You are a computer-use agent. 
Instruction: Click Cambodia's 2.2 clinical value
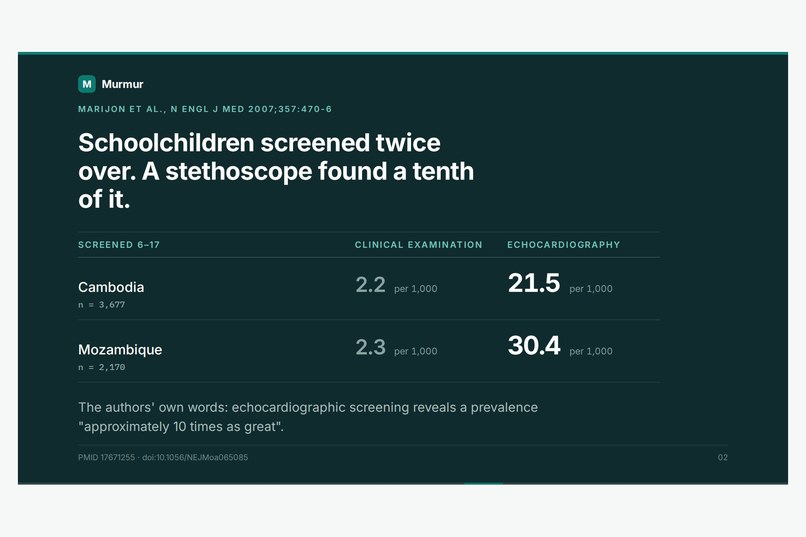click(x=371, y=285)
